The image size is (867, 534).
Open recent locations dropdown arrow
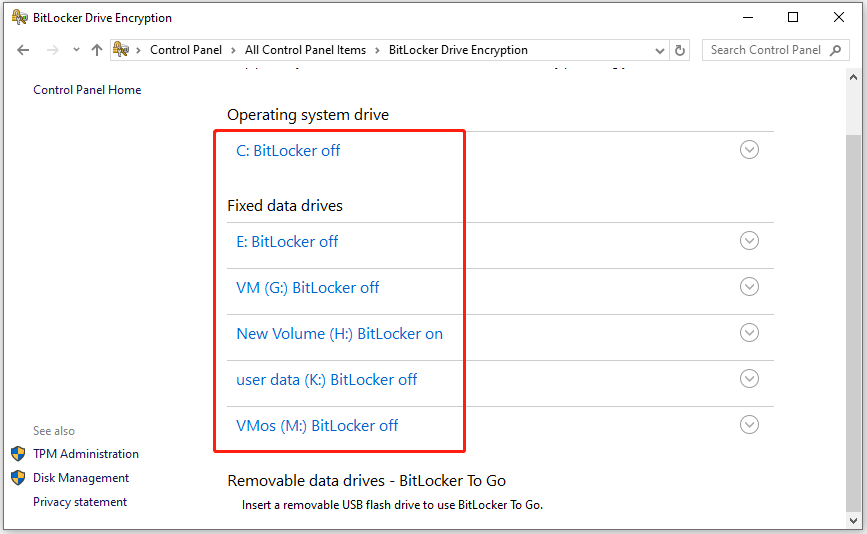[x=76, y=50]
